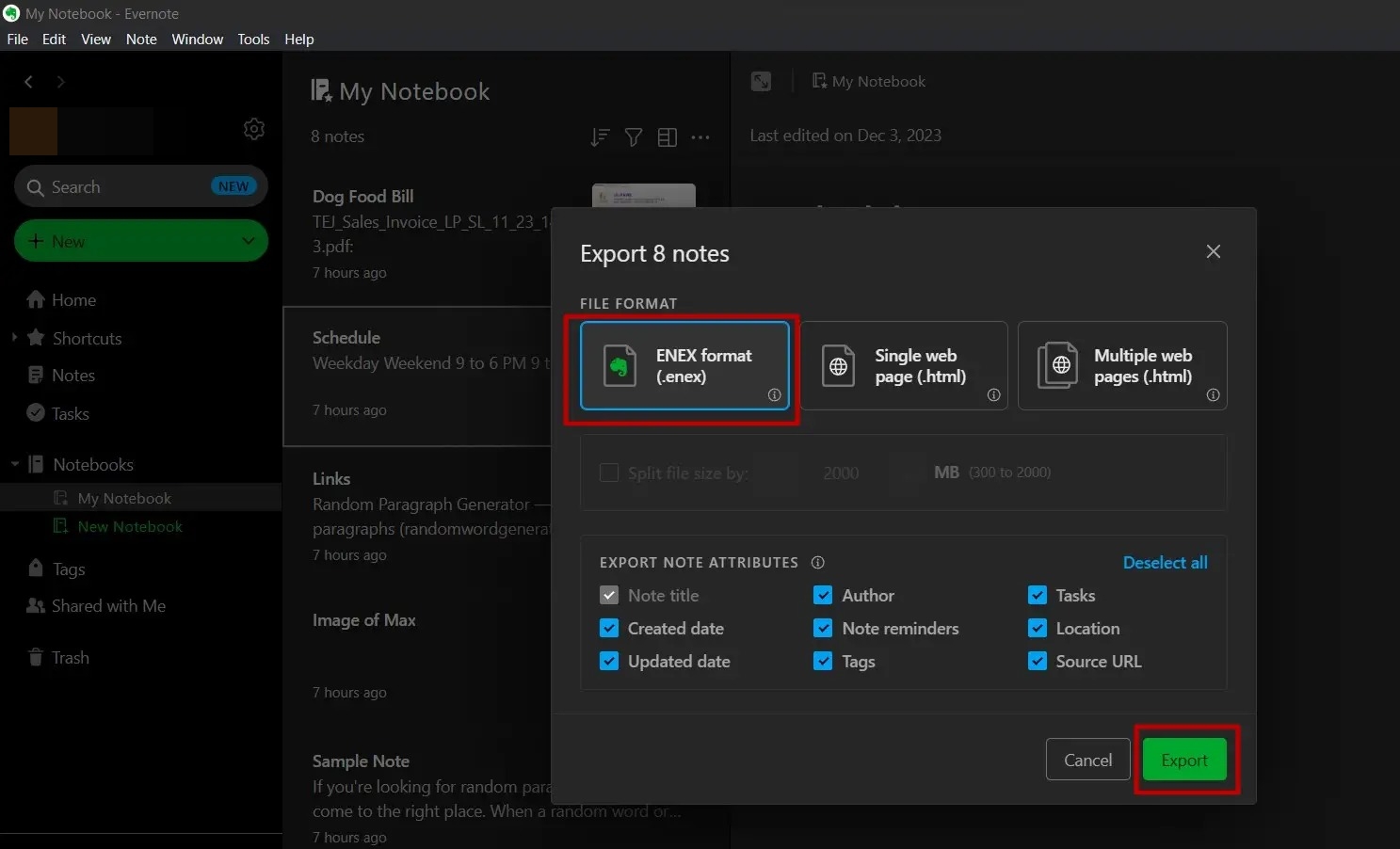Viewport: 1400px width, 849px height.
Task: Click the info icon next to Export Note Attributes
Action: coord(817,562)
